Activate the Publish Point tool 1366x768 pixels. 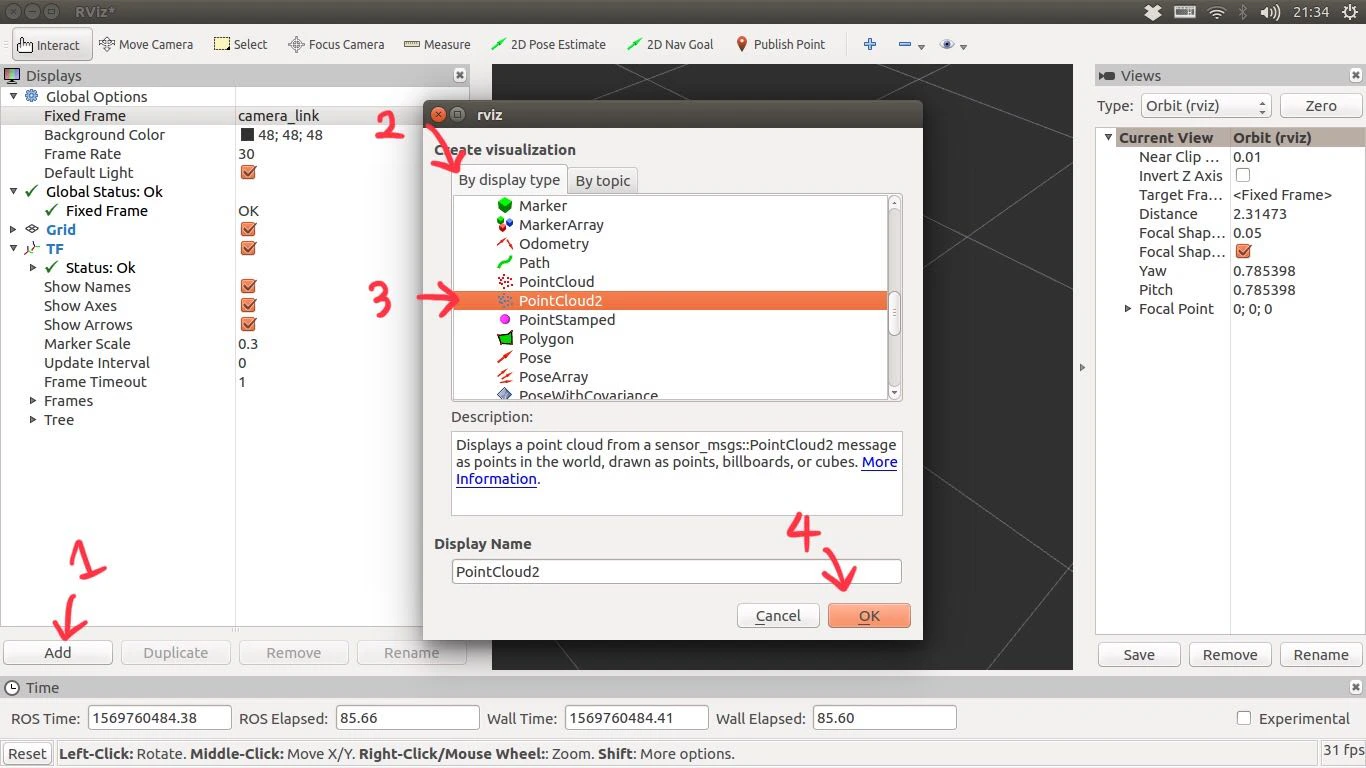pos(780,45)
